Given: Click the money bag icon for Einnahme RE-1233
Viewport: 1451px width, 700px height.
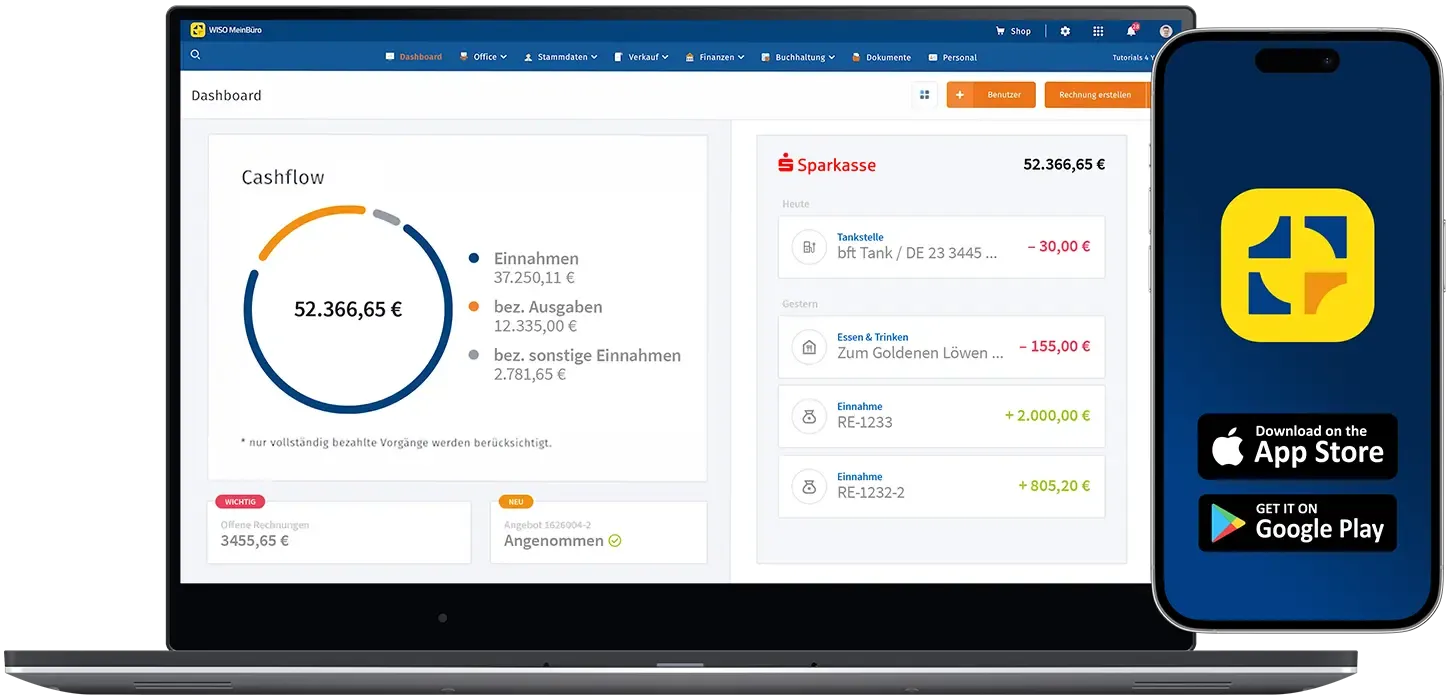Looking at the screenshot, I should pos(808,415).
